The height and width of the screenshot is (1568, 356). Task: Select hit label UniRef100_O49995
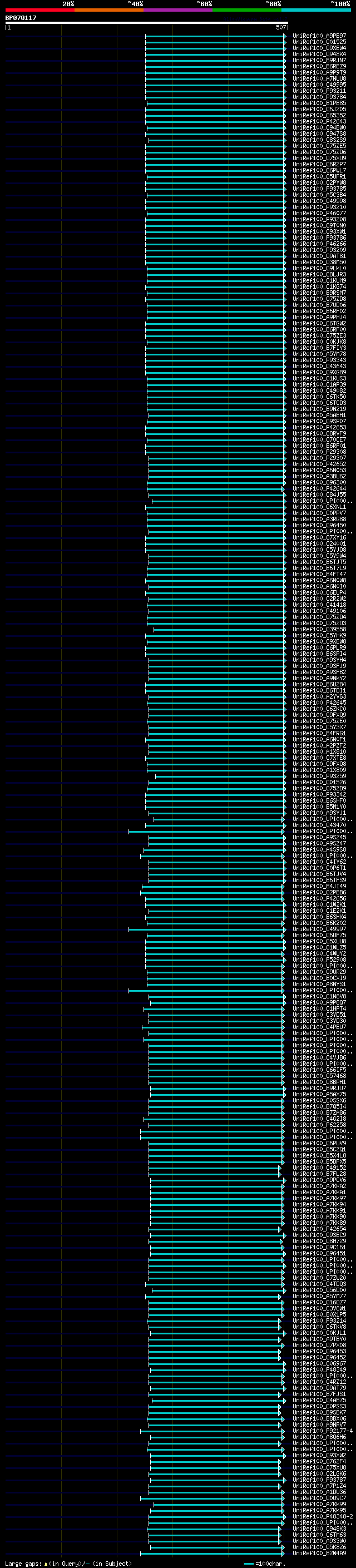[319, 85]
